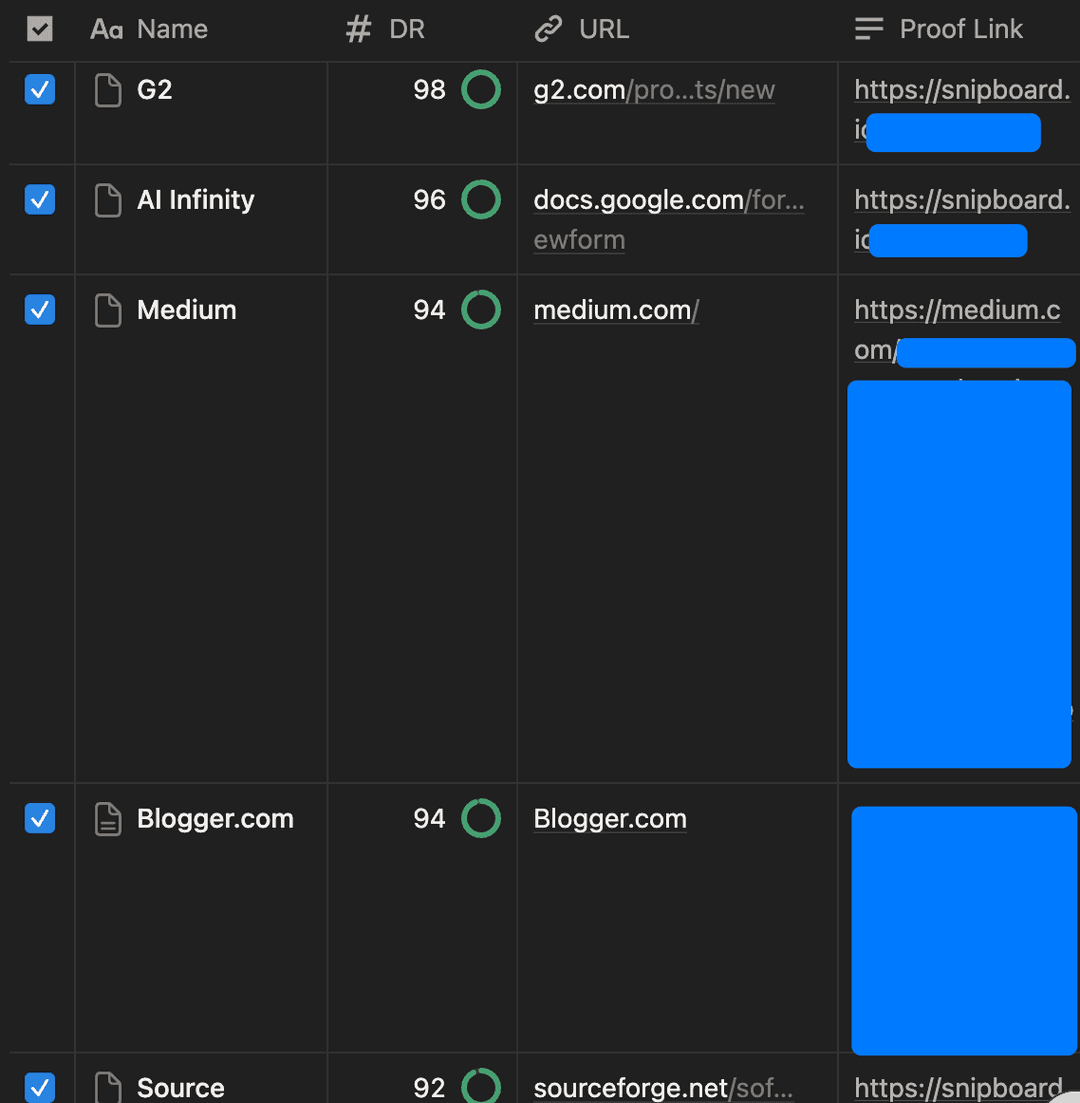Click the DR ring indicator for Source row
Screen dimensions: 1080x1103
point(481,1086)
